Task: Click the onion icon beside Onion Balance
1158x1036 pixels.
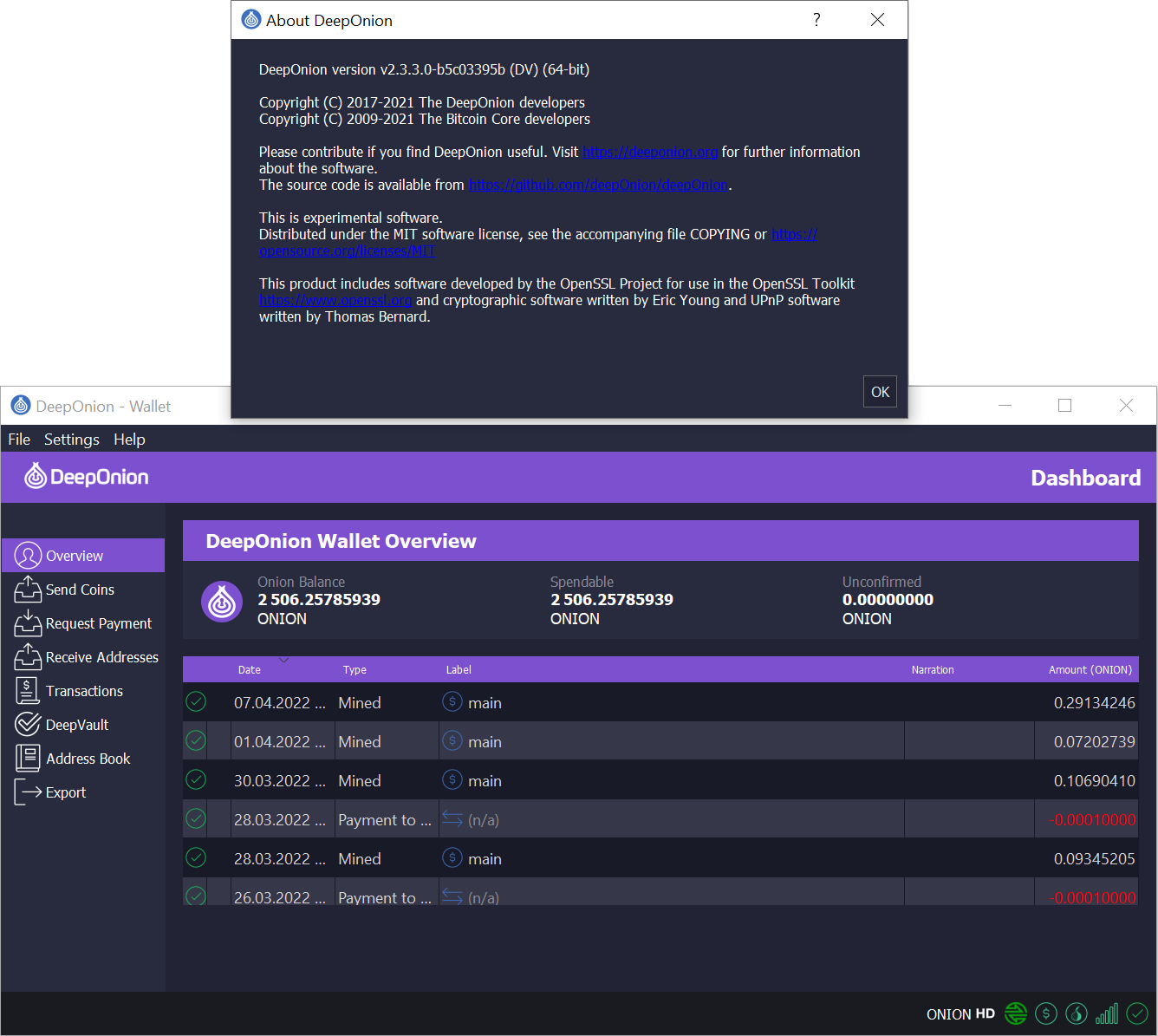Action: tap(222, 601)
